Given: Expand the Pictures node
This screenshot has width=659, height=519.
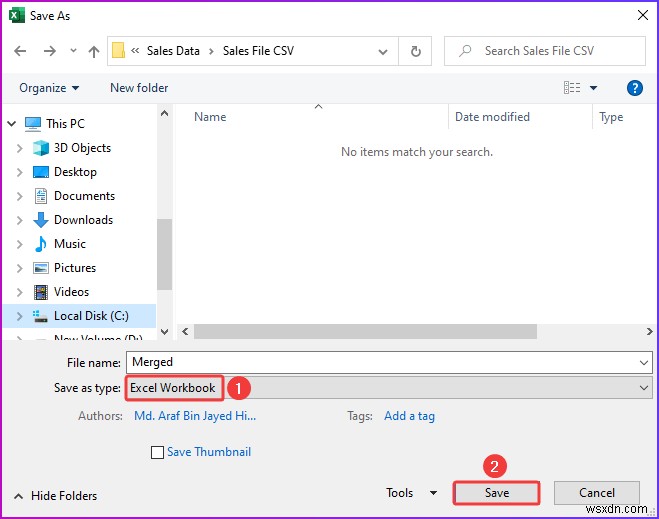Looking at the screenshot, I should coord(19,268).
